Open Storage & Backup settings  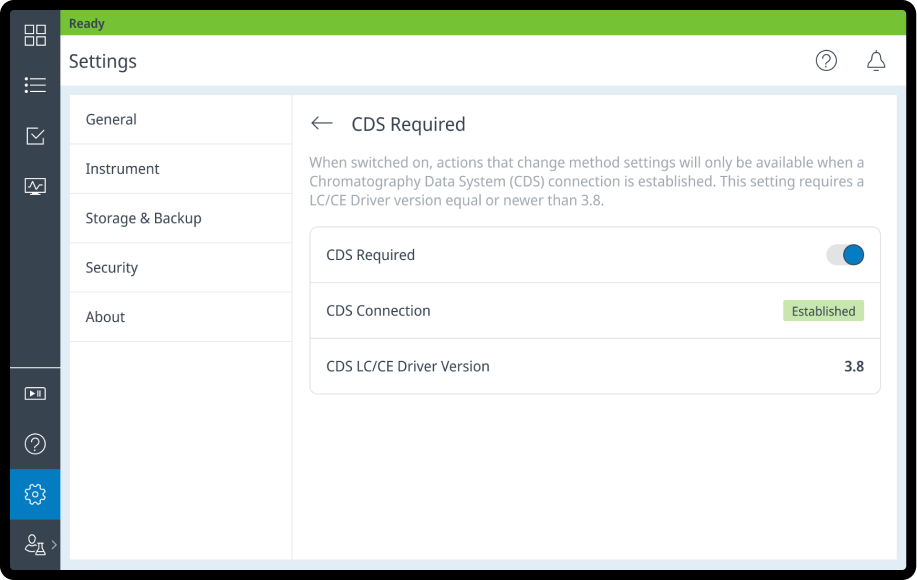coord(180,218)
